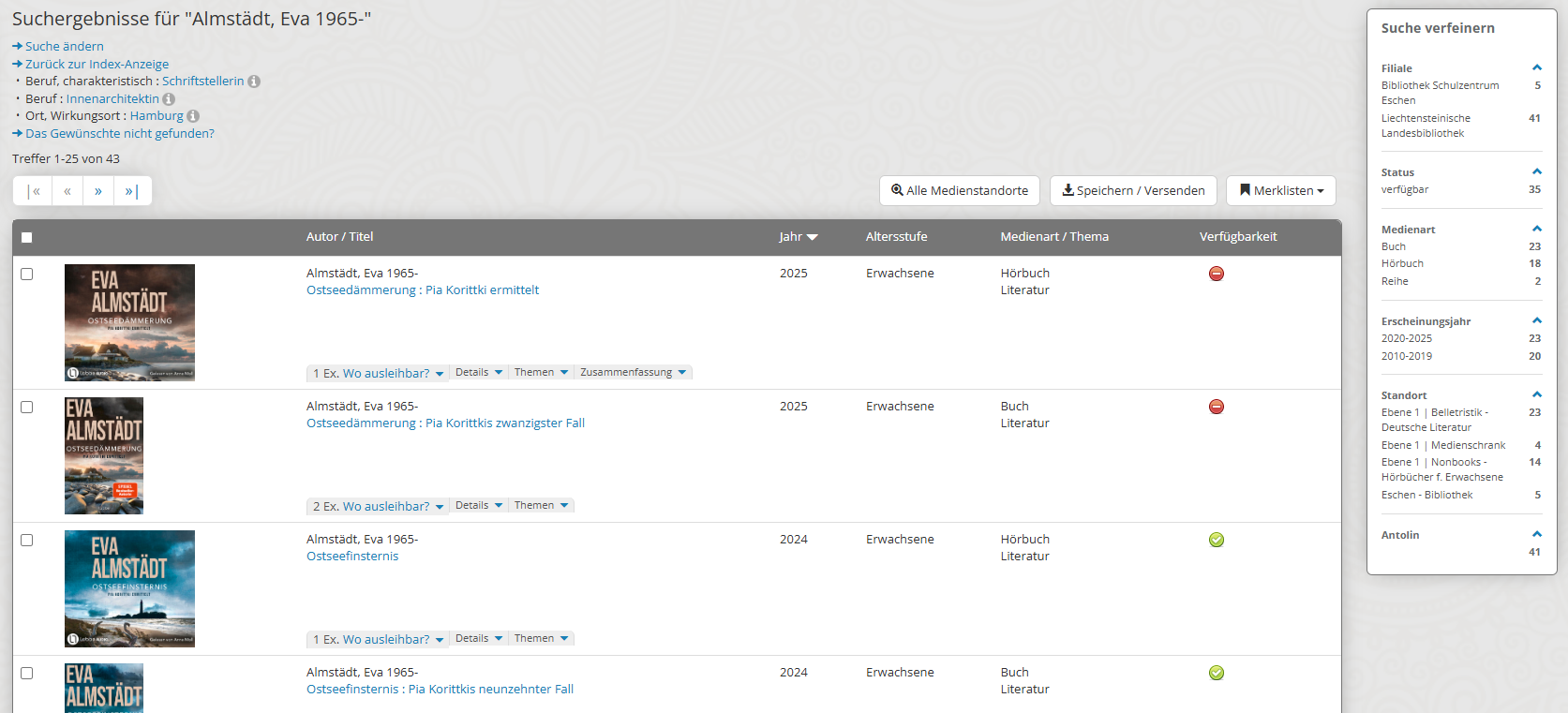Expand Zusammenfassung for the first result

tap(633, 373)
